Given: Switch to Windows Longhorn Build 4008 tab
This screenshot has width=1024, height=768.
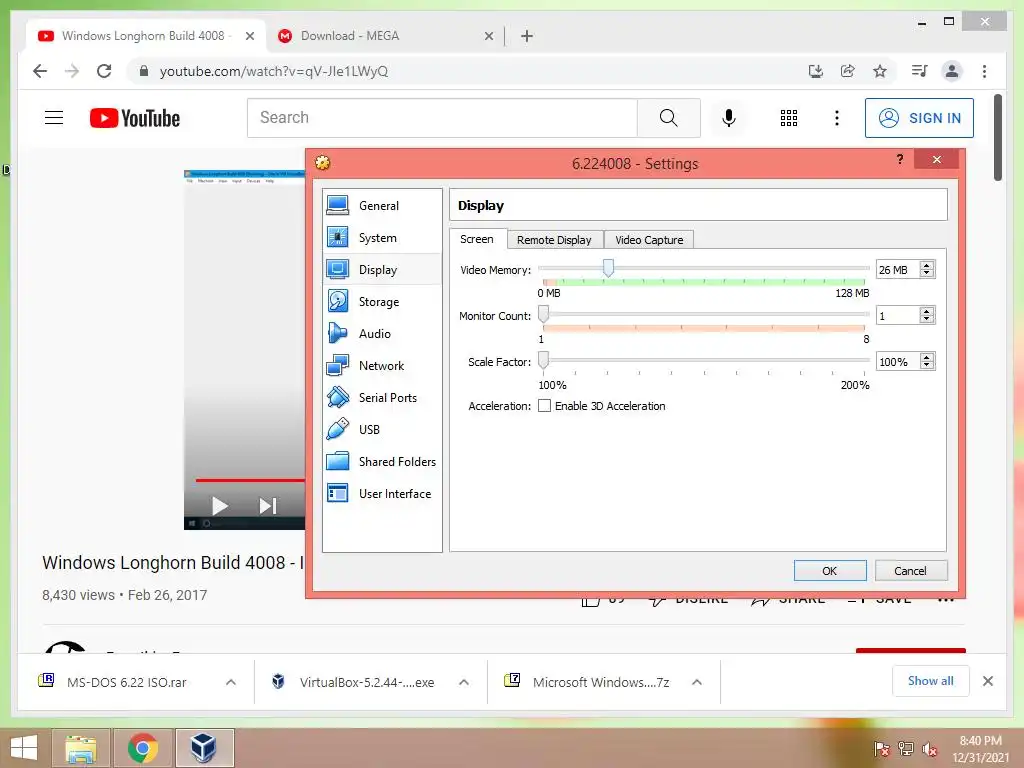Looking at the screenshot, I should point(143,36).
